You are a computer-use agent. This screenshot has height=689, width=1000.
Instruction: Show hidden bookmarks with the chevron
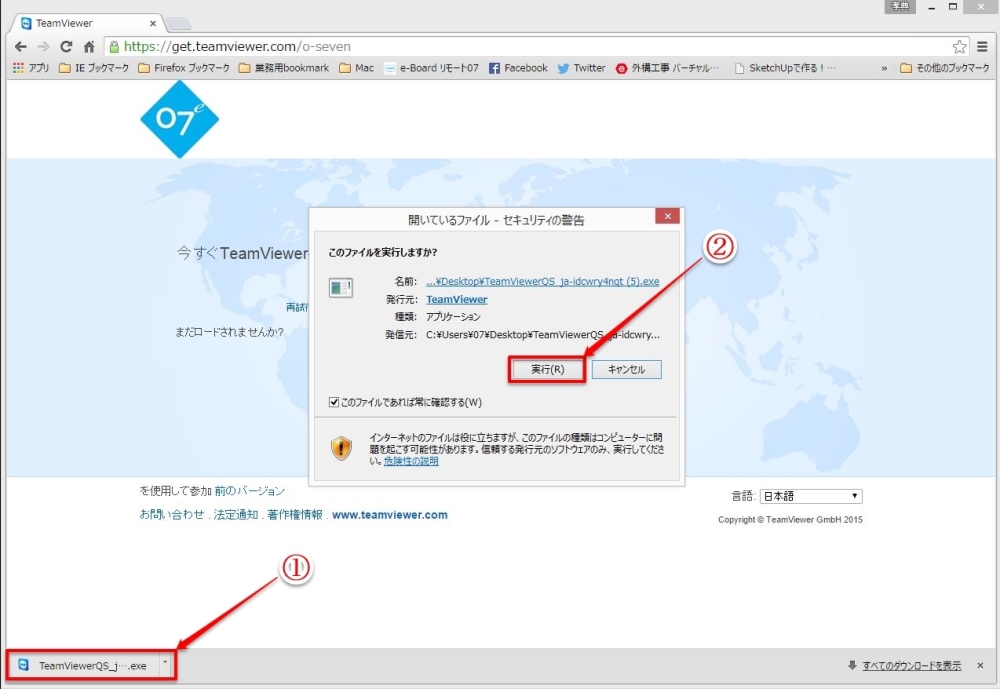[884, 68]
